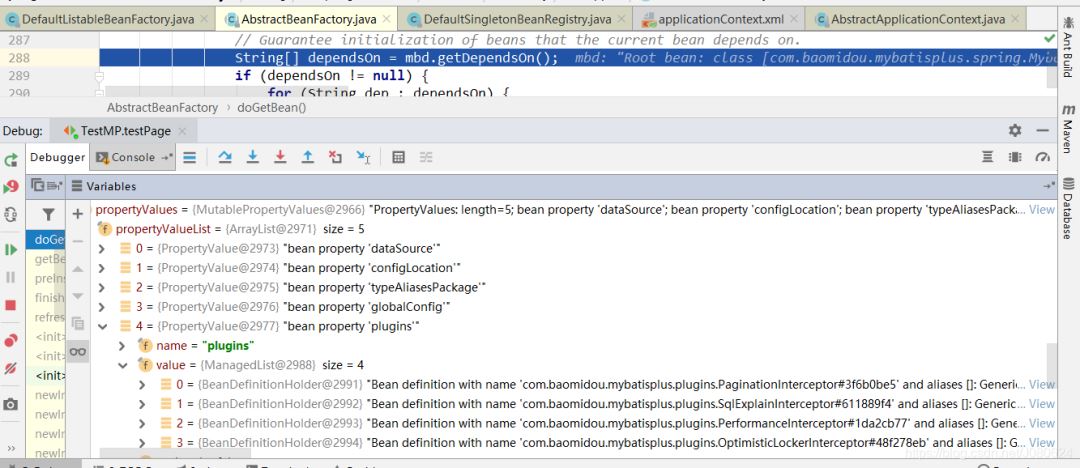The height and width of the screenshot is (468, 1080).
Task: Hide the Debug tool window
Action: [x=1043, y=130]
